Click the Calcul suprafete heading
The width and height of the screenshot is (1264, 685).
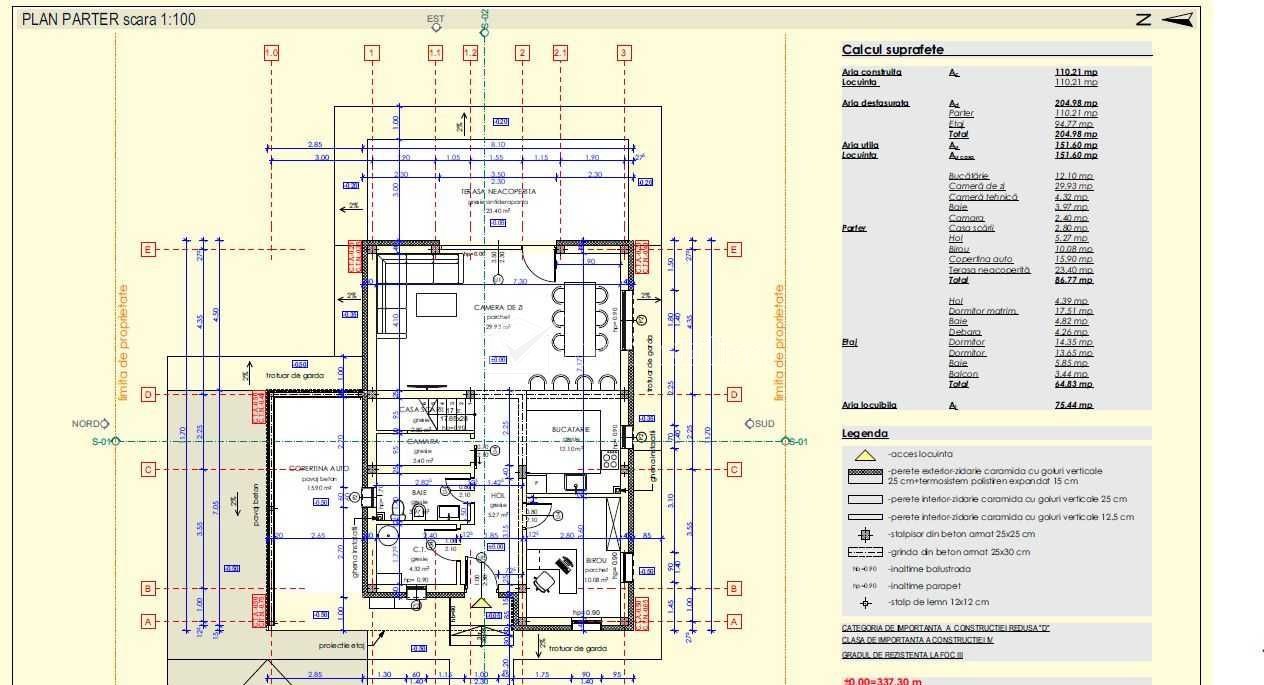point(892,49)
